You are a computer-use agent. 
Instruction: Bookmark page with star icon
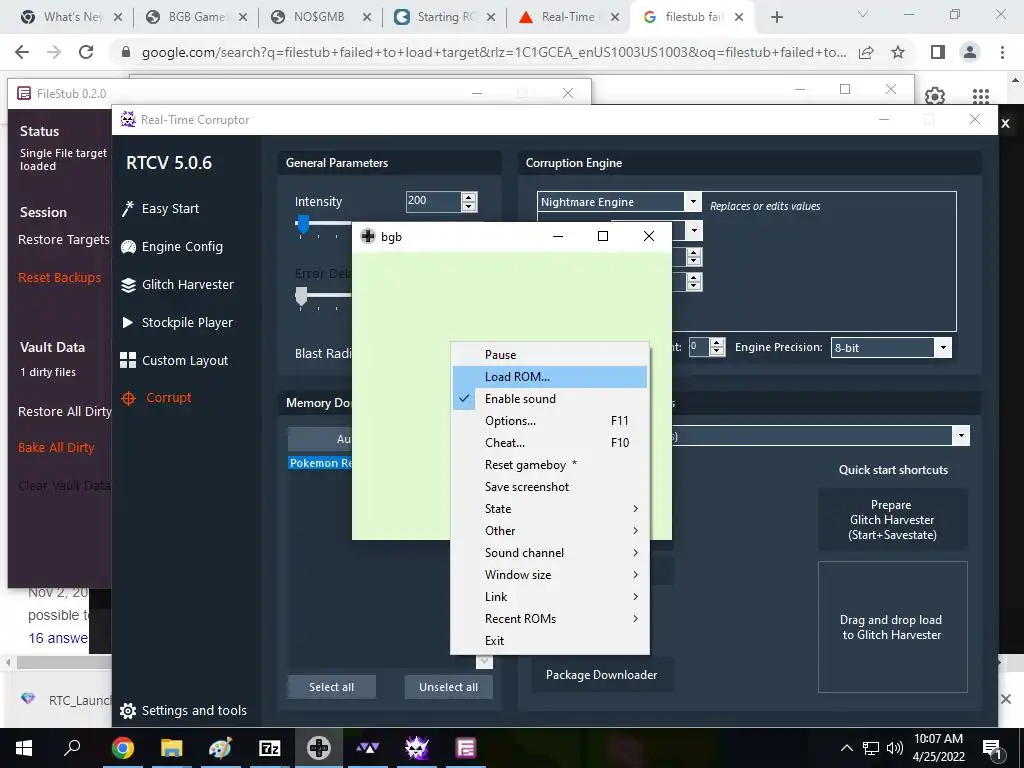(x=898, y=52)
